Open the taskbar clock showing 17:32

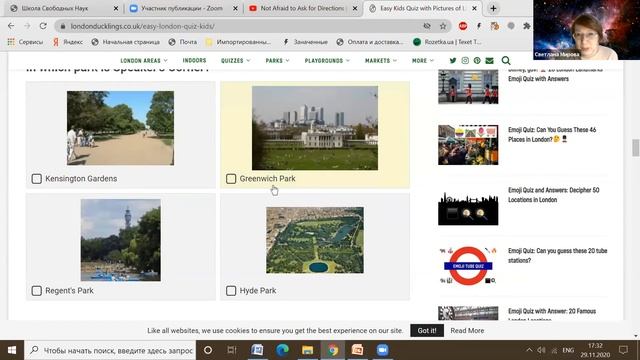click(x=596, y=350)
